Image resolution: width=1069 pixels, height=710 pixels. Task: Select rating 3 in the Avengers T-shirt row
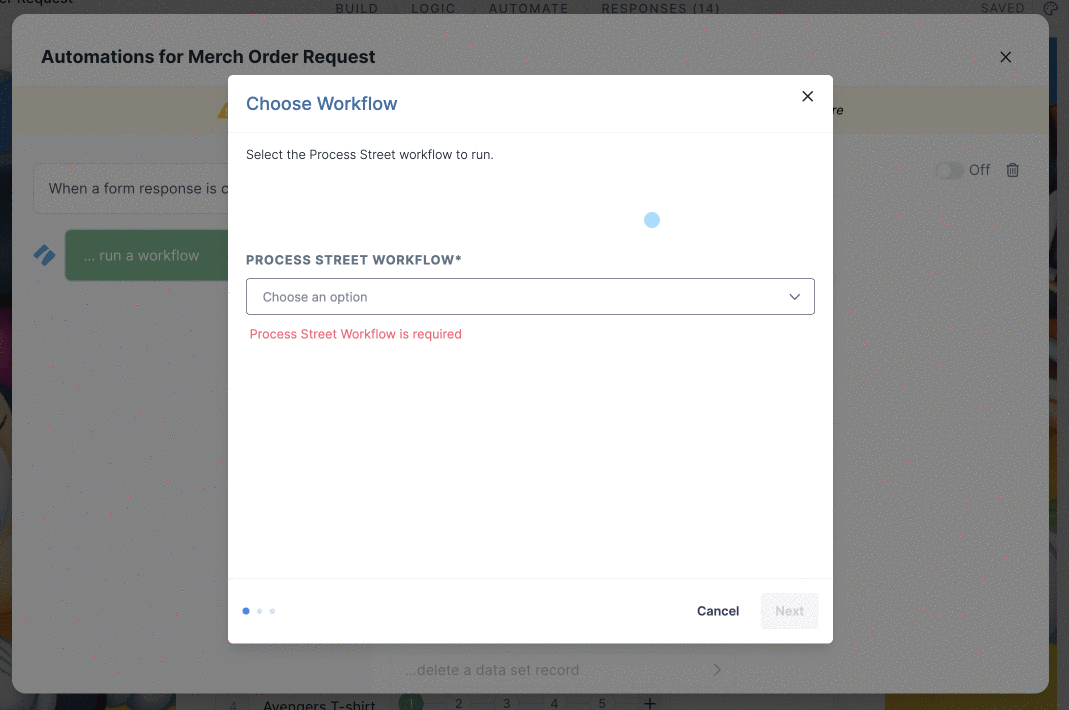coord(507,703)
